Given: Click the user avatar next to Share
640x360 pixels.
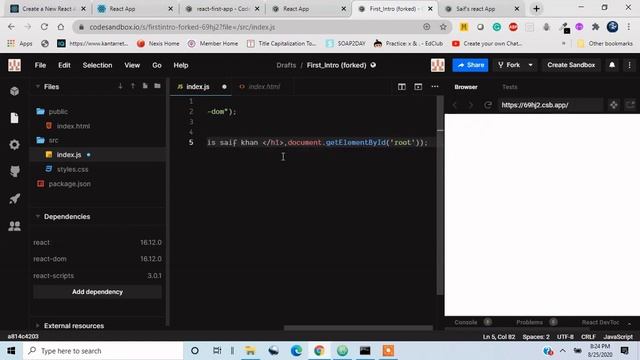Looking at the screenshot, I should click(438, 65).
